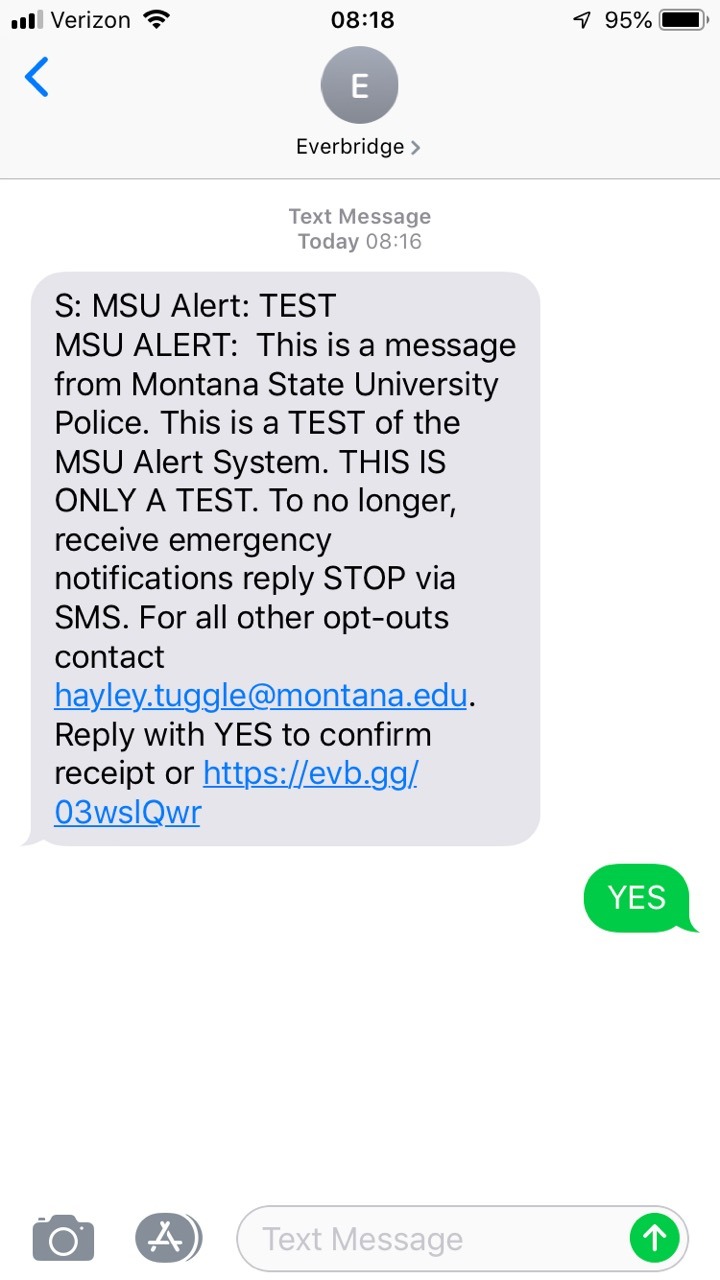720x1280 pixels.
Task: Tap the green send arrow button
Action: pyautogui.click(x=655, y=1239)
